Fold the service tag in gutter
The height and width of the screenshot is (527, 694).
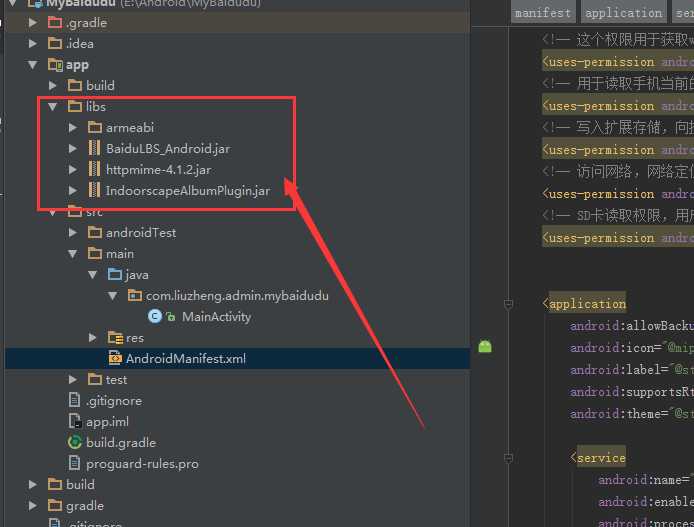tap(509, 458)
